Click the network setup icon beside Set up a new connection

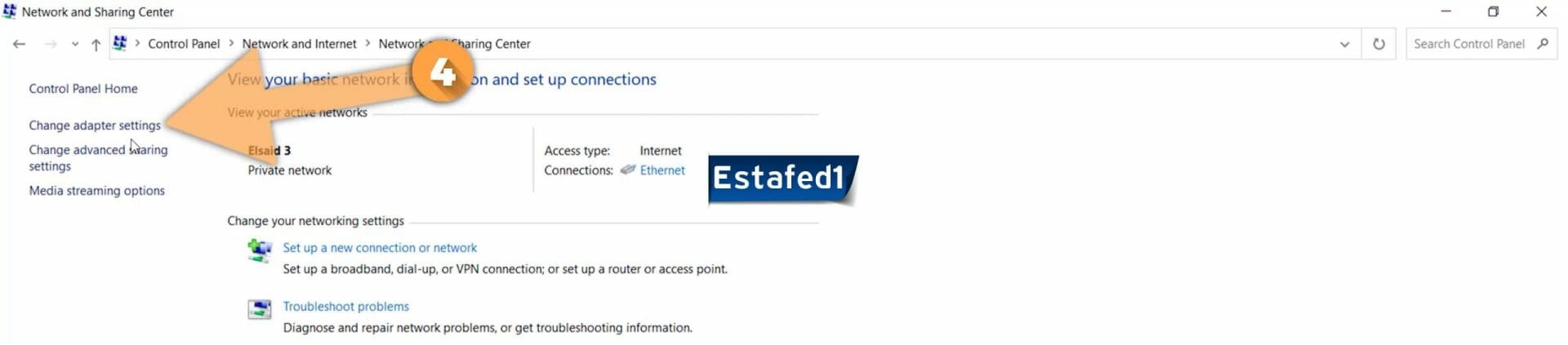click(260, 250)
